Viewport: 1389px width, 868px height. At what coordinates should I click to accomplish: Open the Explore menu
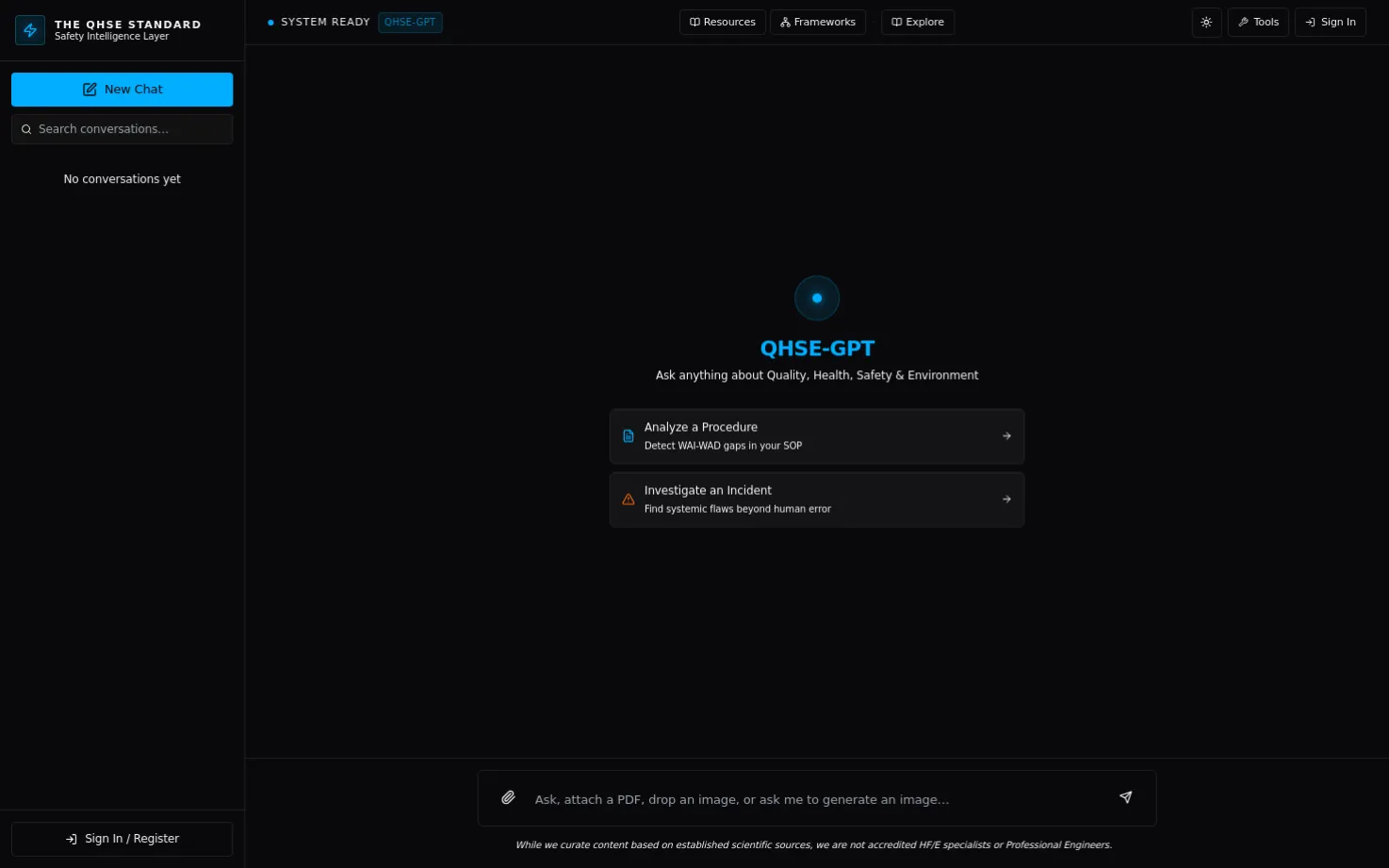click(x=918, y=23)
